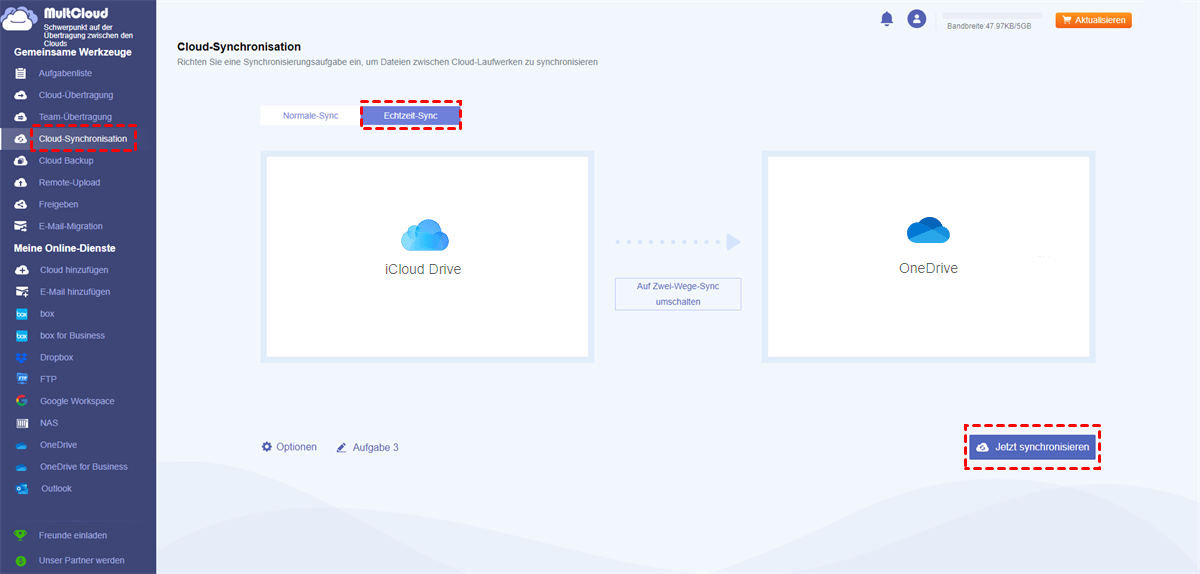Switch to two-way sync via Auf Zwei-Wege-Sync umschalten

pos(677,294)
